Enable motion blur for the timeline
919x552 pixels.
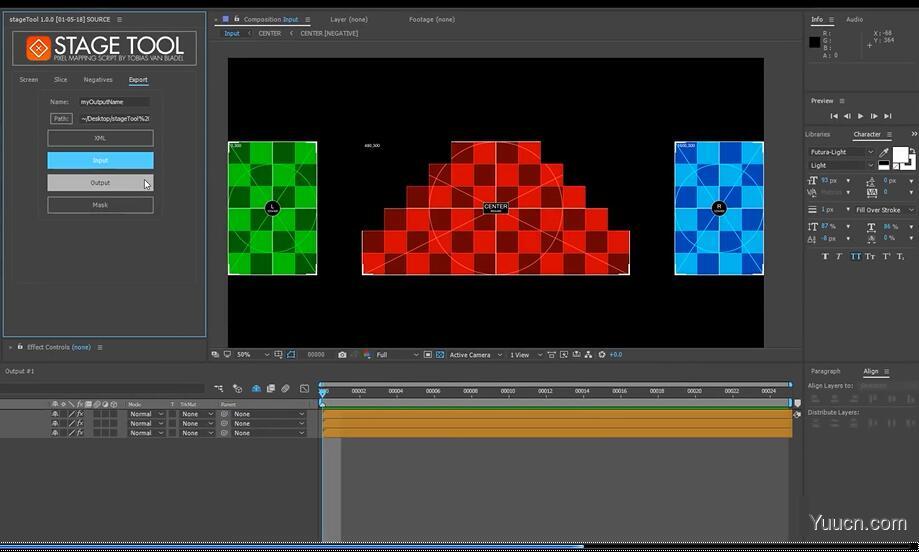(285, 389)
